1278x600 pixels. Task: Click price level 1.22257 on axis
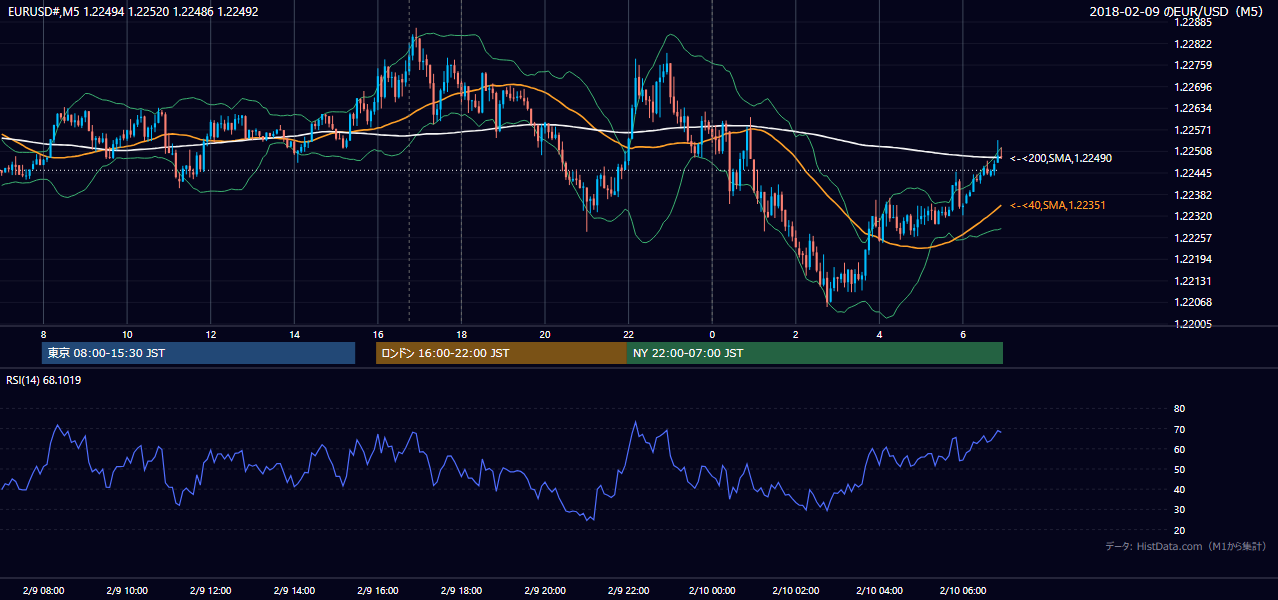tap(1193, 238)
